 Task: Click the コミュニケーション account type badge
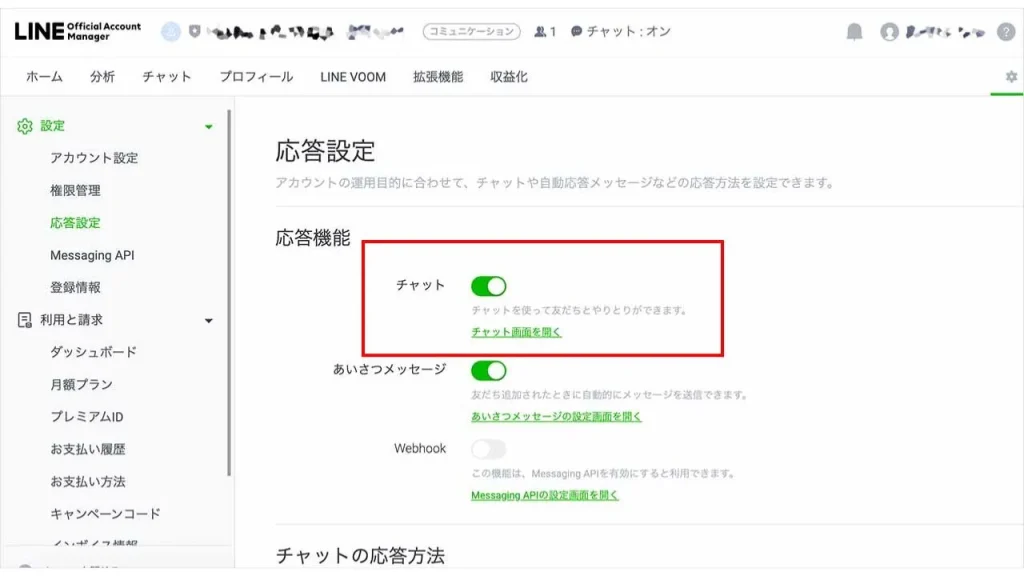click(471, 32)
